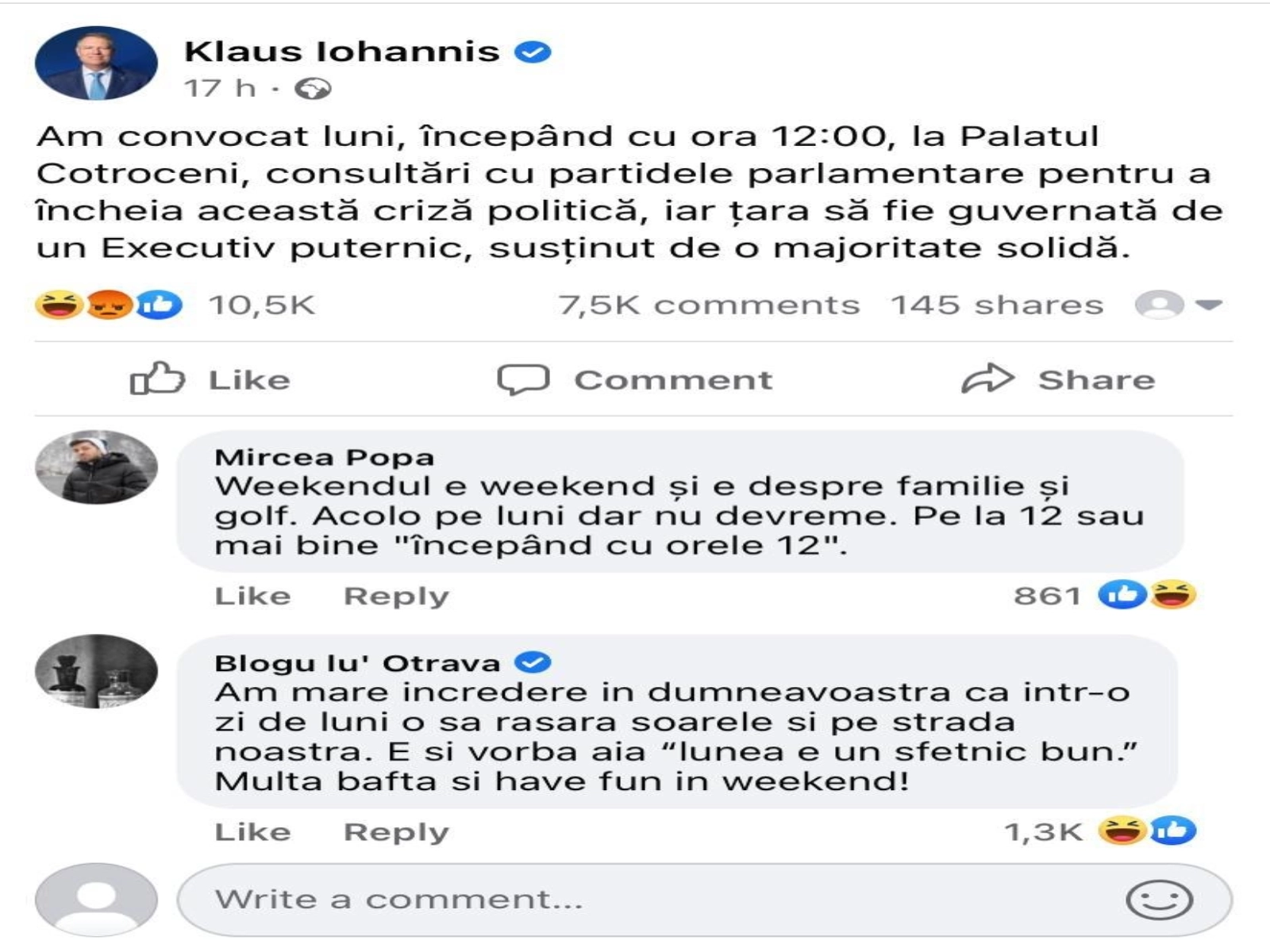Screen dimensions: 1270x952
Task: Open the emoji picker smiley icon
Action: 1159,900
